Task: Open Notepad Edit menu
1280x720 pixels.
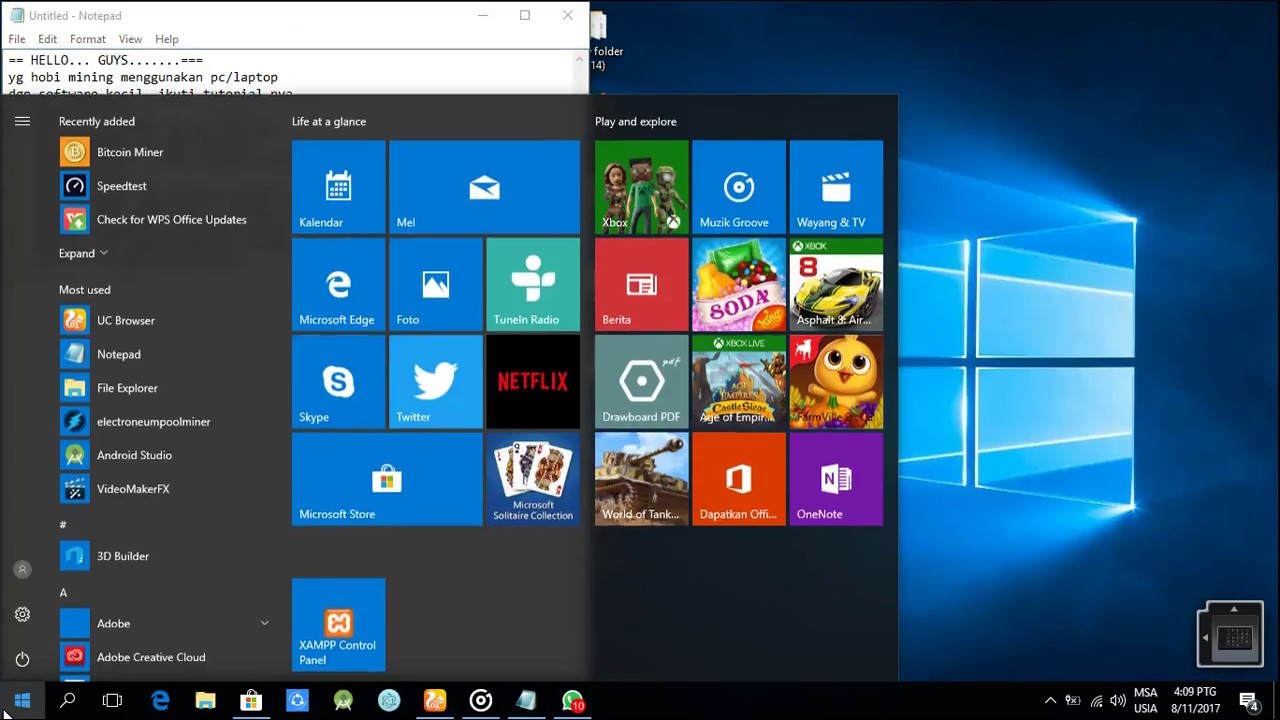Action: tap(47, 39)
